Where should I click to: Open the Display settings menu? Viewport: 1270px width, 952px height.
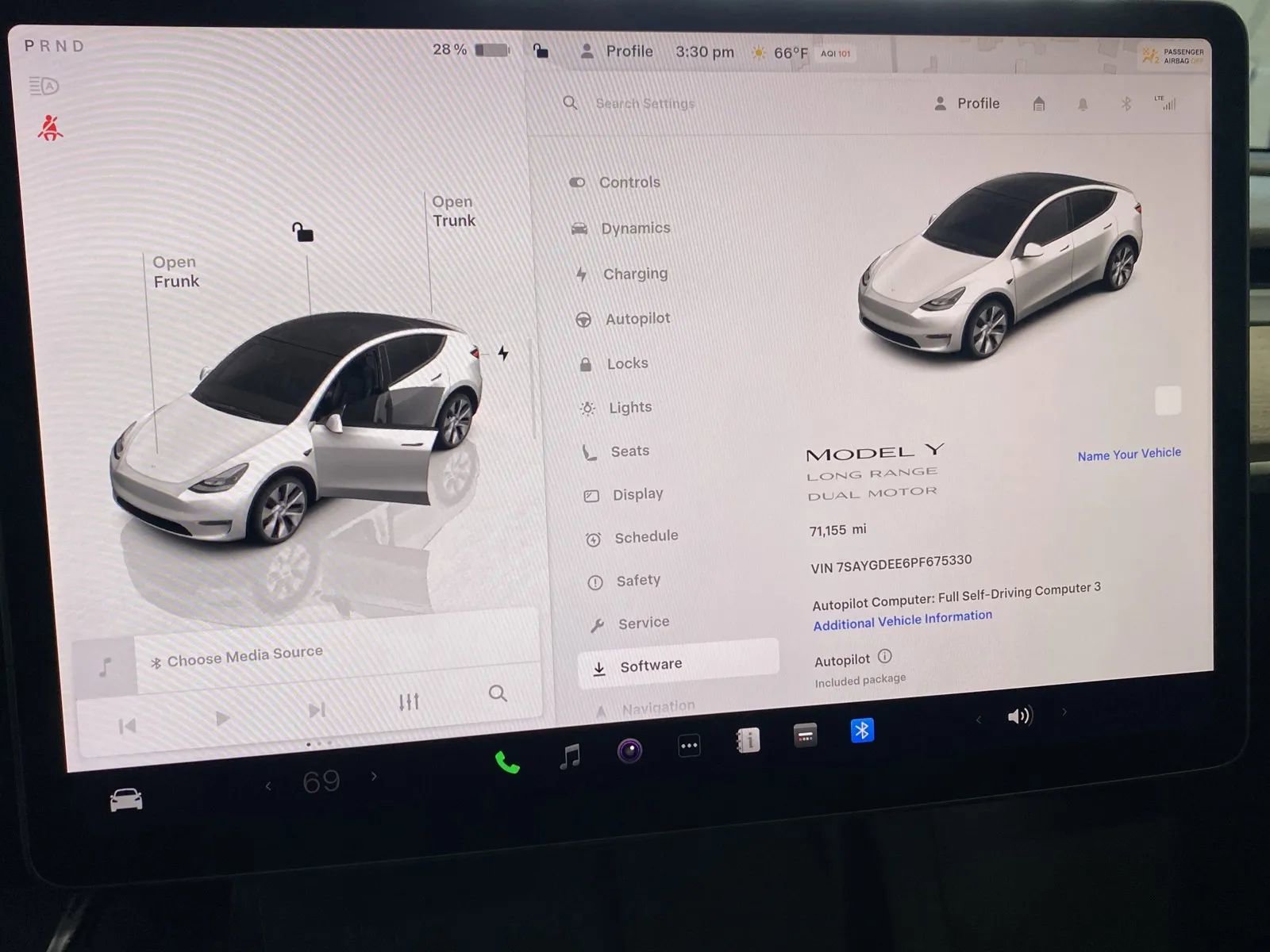coord(624,494)
